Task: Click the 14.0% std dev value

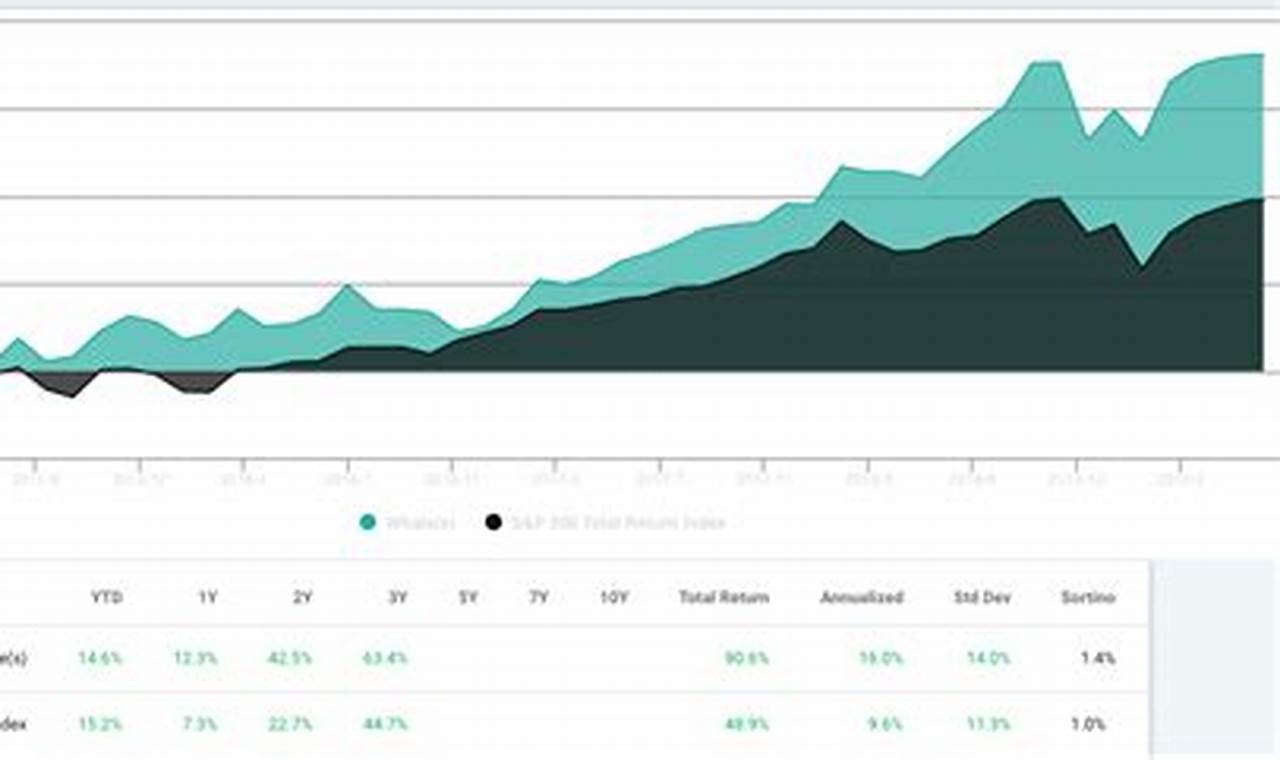Action: (990, 659)
